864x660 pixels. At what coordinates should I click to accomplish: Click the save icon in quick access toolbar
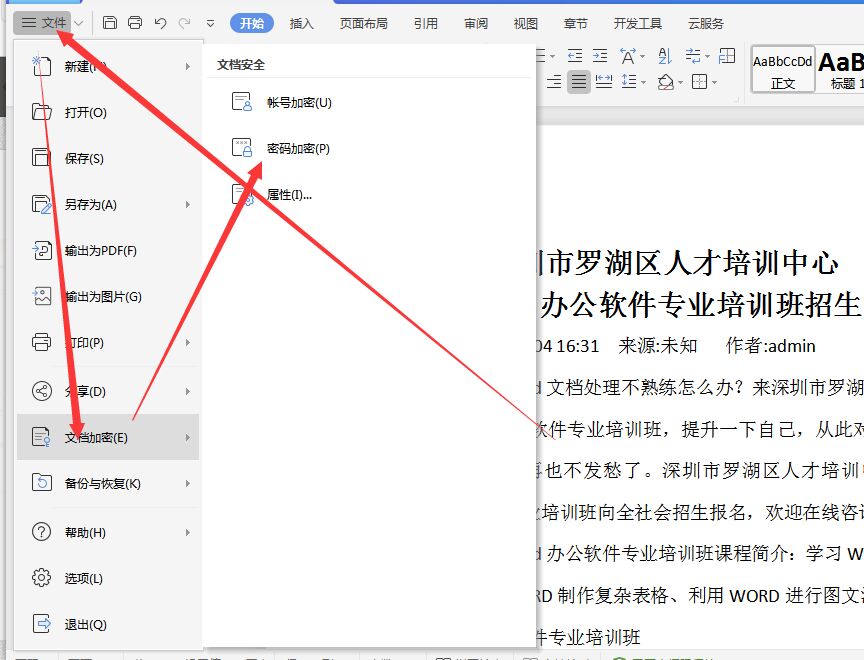110,22
